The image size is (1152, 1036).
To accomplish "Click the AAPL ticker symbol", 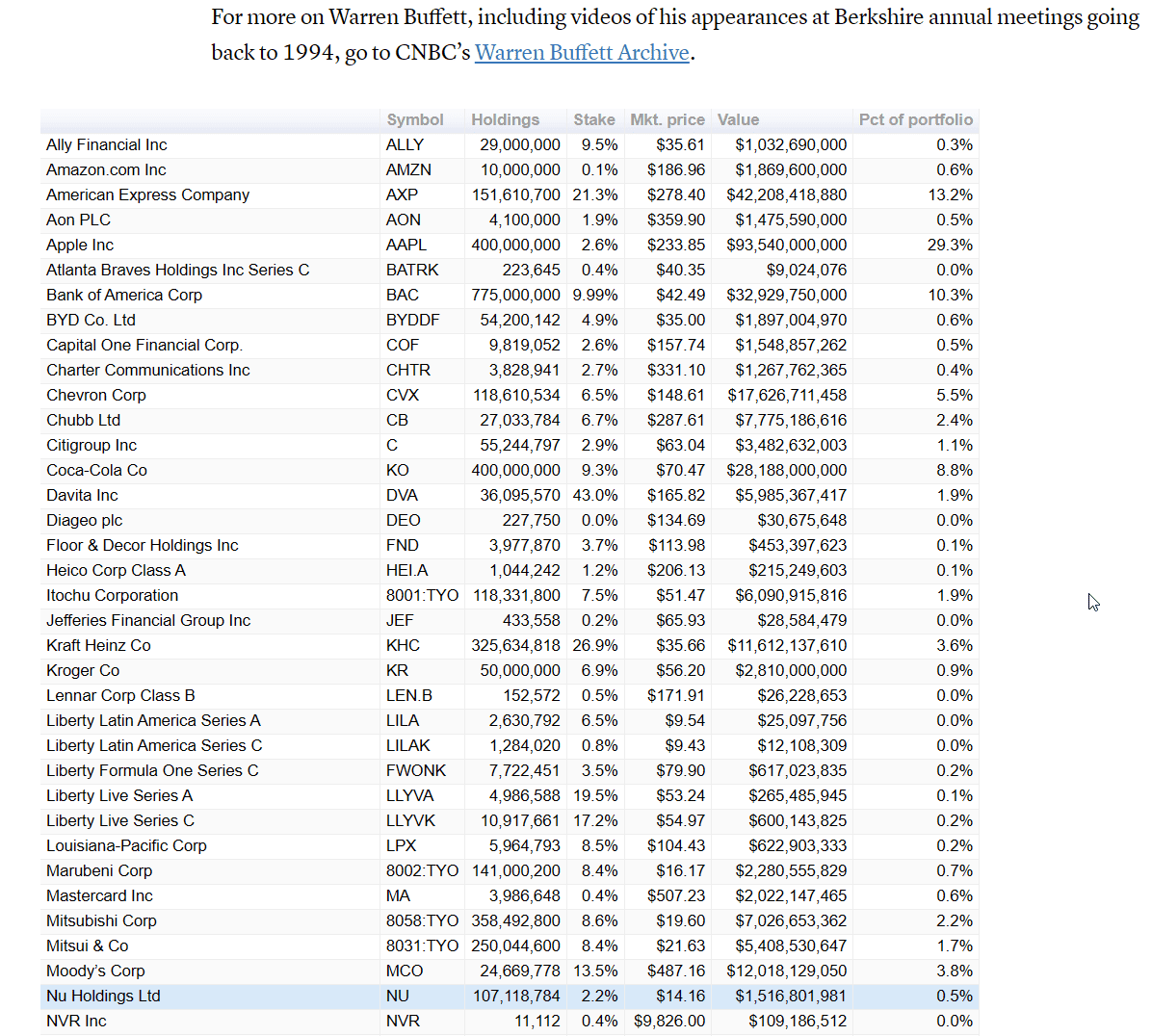I will pos(406,246).
